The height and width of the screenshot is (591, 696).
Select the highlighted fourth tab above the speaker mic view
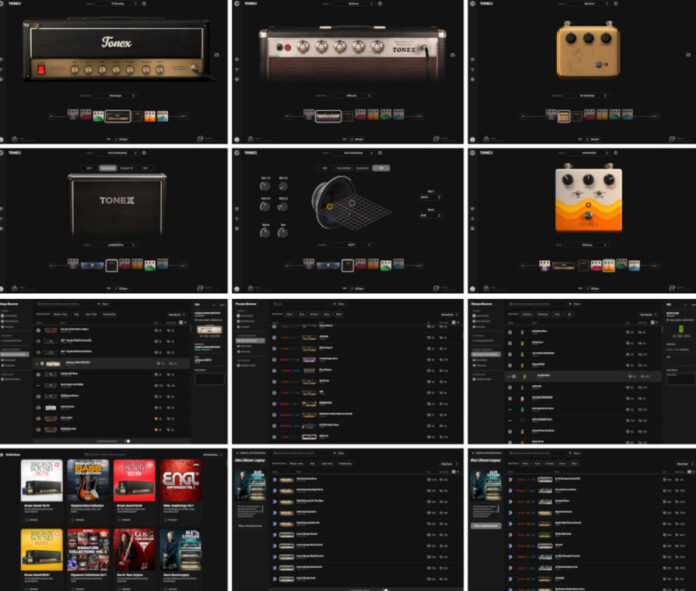pyautogui.click(x=381, y=168)
